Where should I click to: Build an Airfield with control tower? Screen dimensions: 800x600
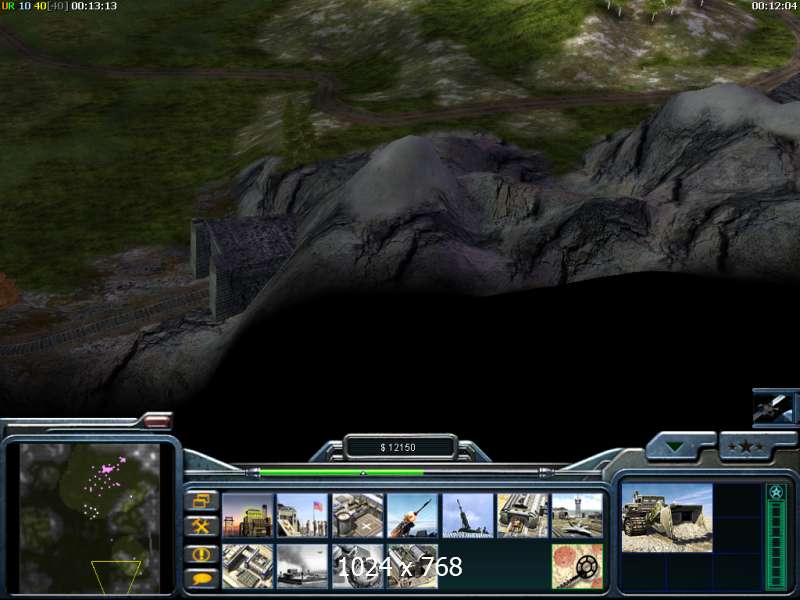pyautogui.click(x=578, y=515)
